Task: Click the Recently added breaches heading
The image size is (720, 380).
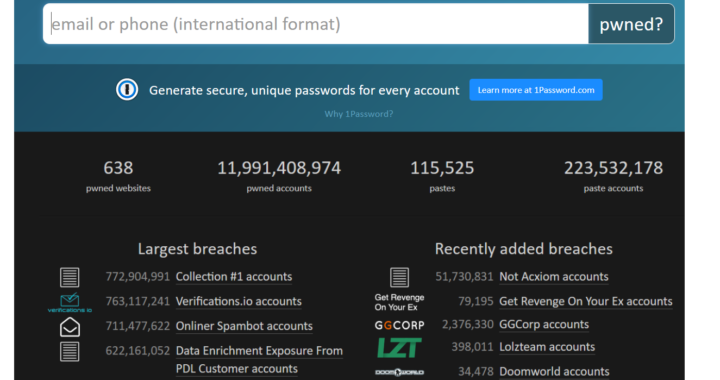Action: point(523,249)
